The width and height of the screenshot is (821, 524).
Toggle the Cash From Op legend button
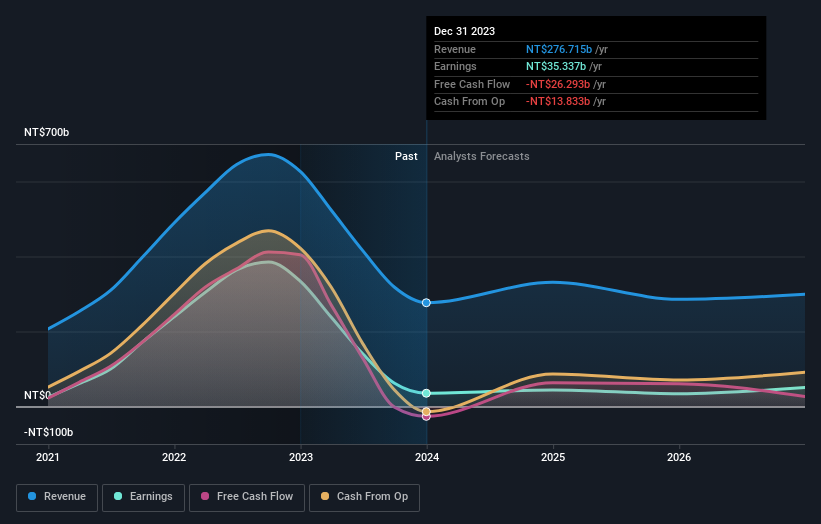(364, 497)
